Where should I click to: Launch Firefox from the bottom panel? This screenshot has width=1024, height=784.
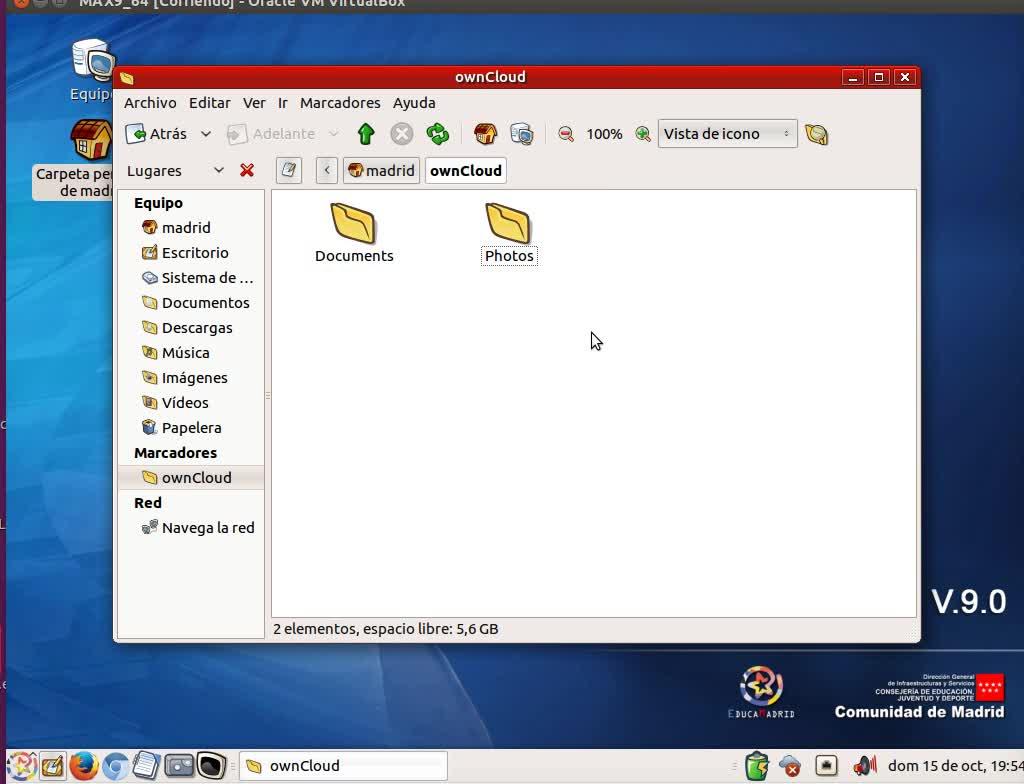84,766
